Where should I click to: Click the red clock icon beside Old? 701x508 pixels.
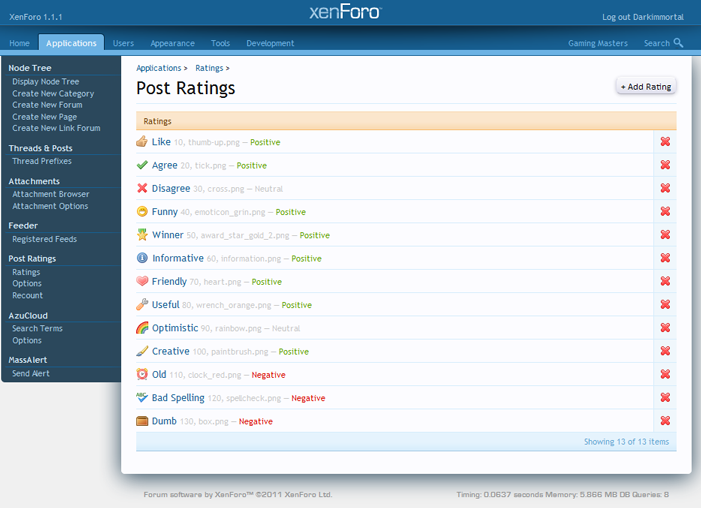tap(142, 374)
